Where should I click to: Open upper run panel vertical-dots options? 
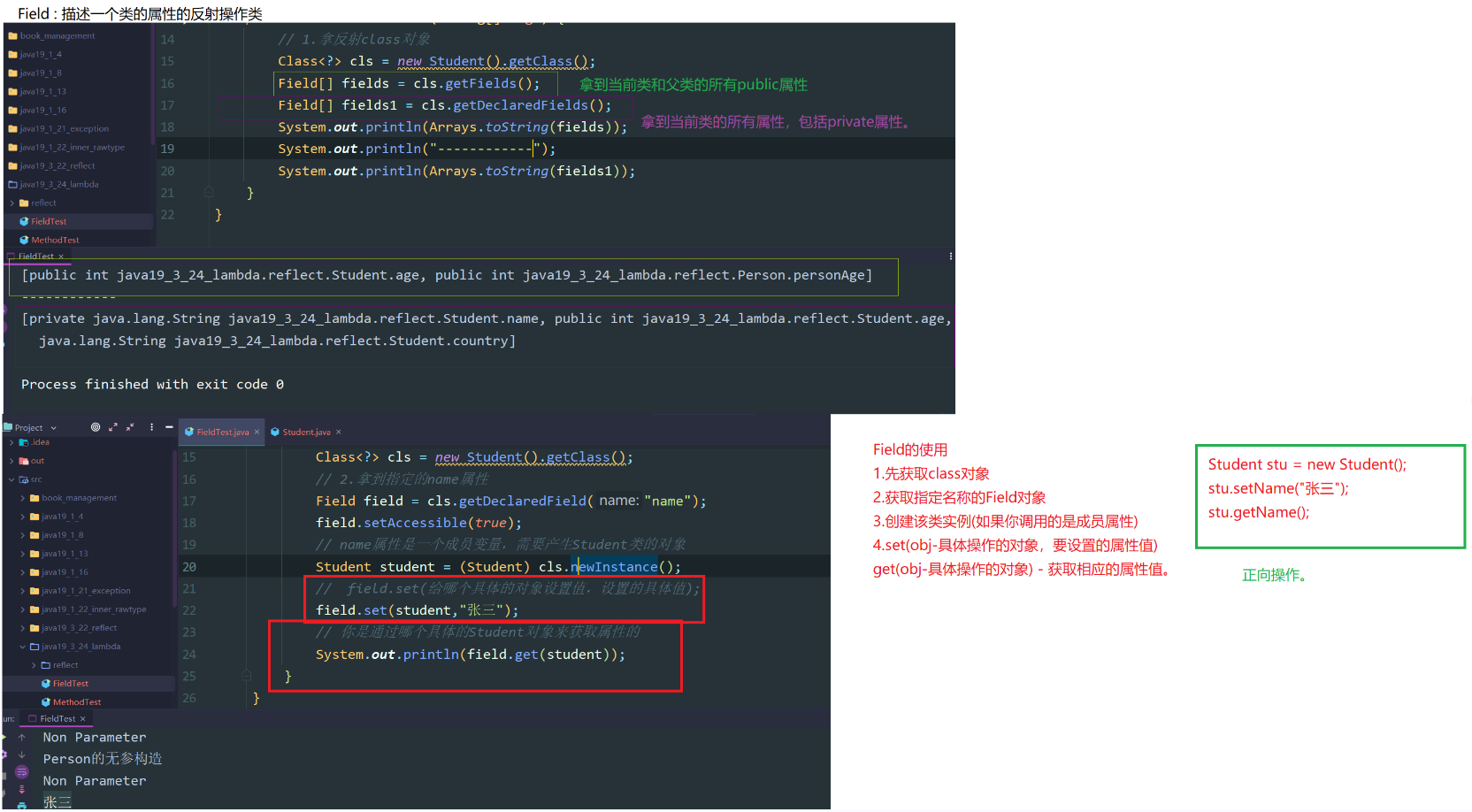click(x=950, y=257)
